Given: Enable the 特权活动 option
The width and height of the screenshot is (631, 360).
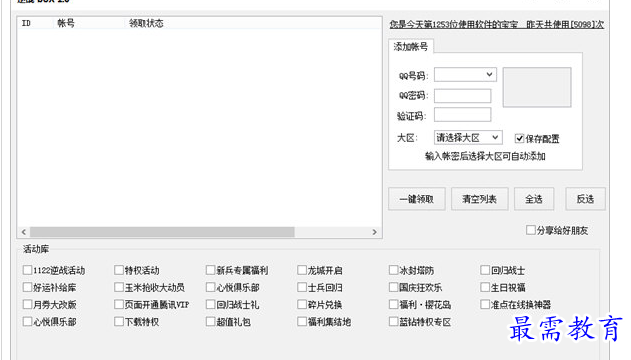Looking at the screenshot, I should 119,270.
